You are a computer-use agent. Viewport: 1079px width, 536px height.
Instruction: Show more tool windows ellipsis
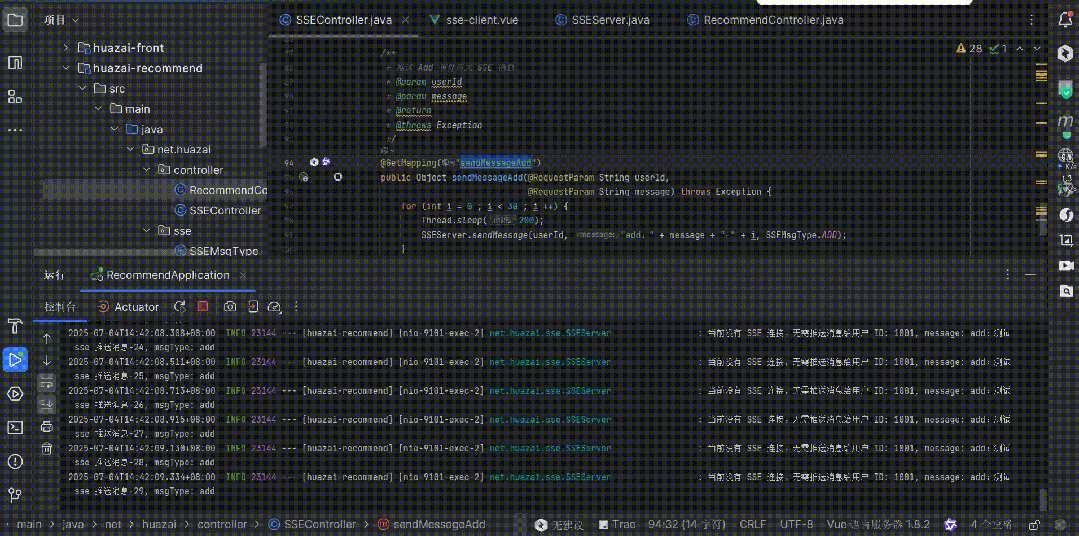click(14, 129)
